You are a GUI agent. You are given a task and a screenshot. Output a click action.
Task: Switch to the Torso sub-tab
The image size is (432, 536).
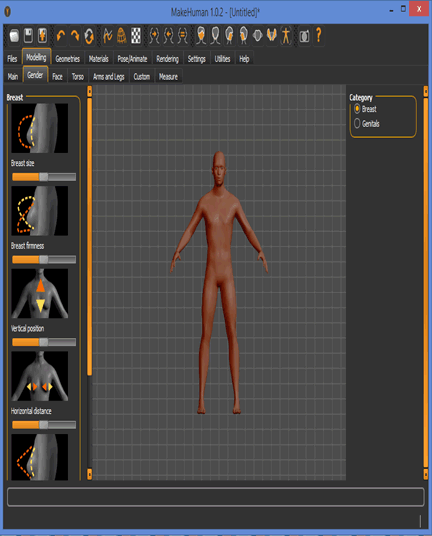point(78,77)
